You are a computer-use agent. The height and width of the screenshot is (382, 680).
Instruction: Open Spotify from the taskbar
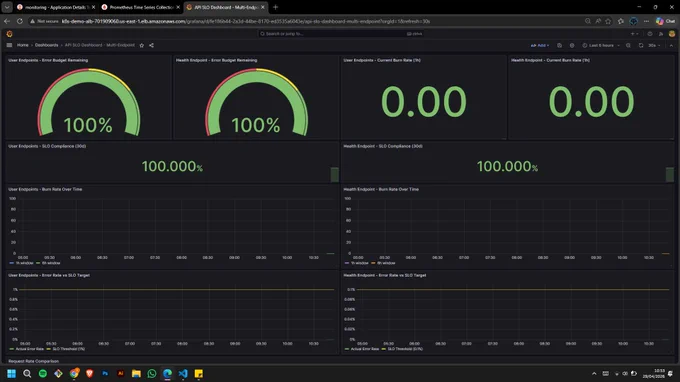click(43, 373)
